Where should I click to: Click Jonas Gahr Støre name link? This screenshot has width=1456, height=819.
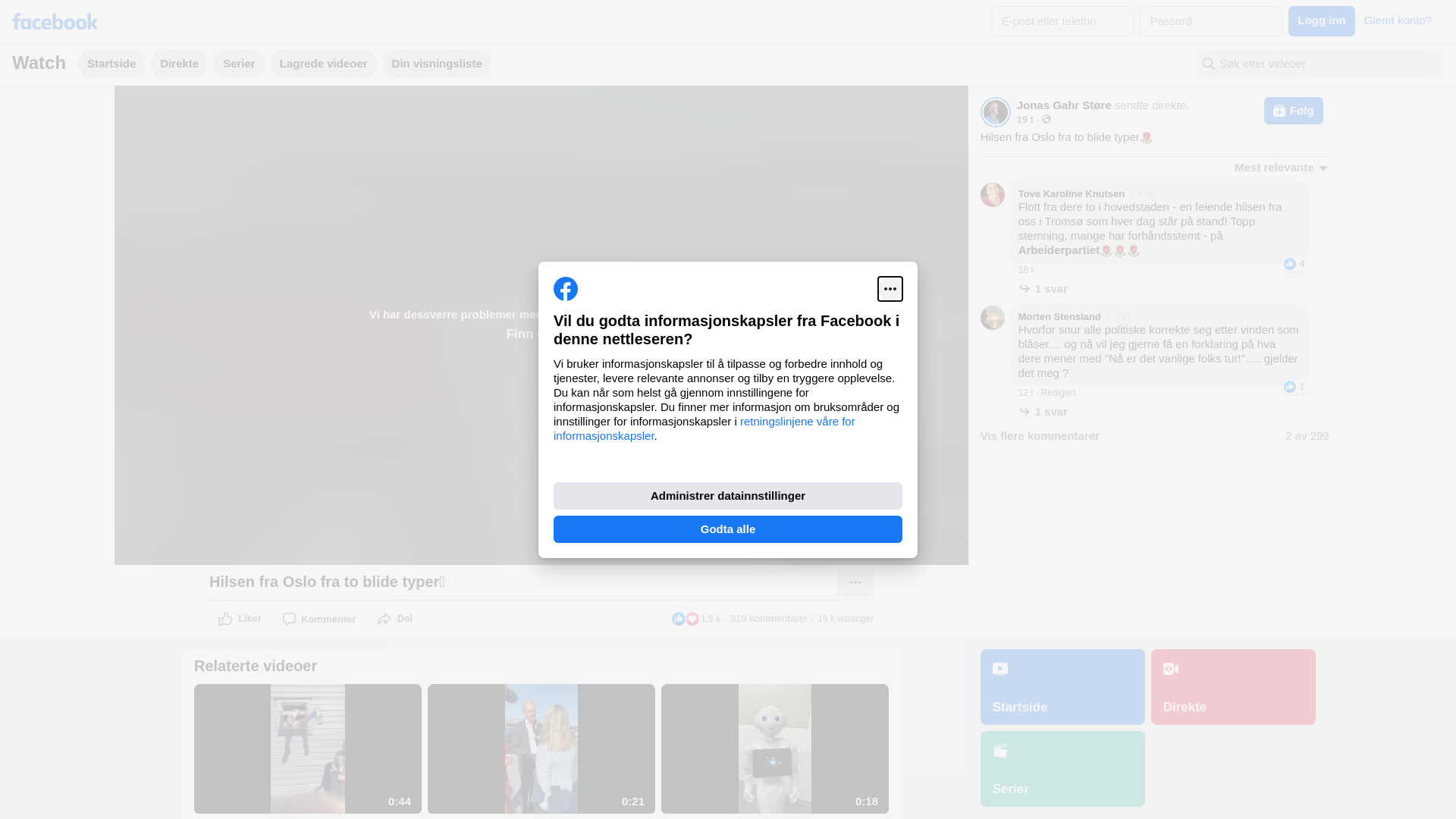point(1064,105)
